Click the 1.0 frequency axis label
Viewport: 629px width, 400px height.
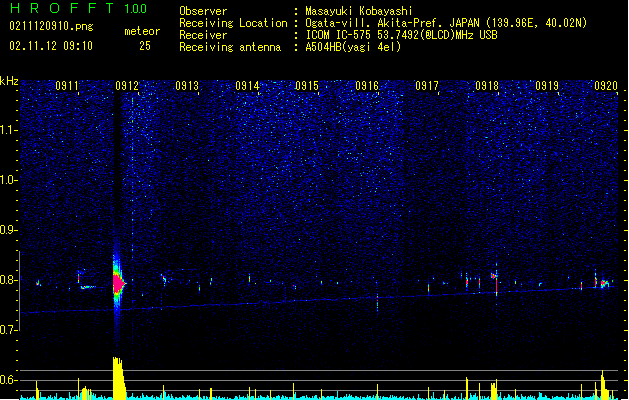tap(9, 180)
